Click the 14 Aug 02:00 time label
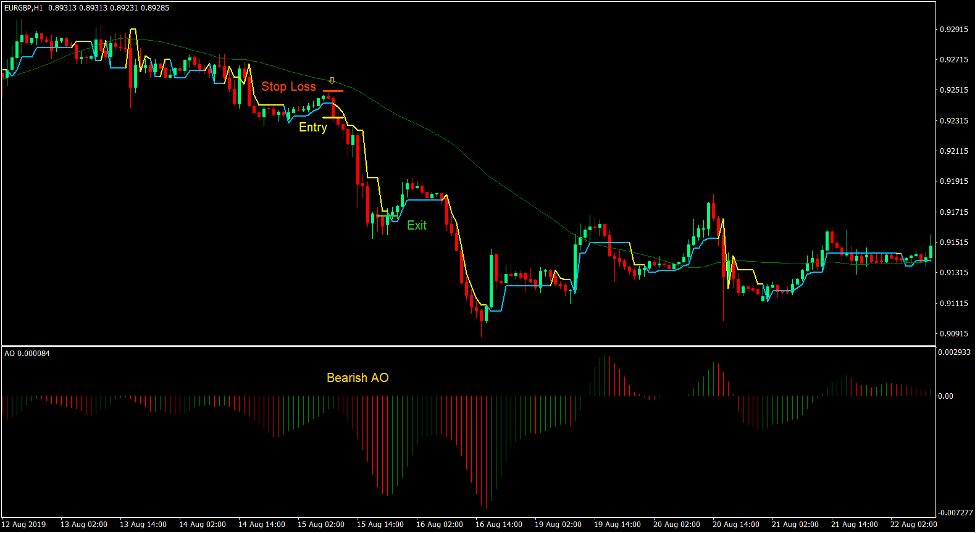Screen dimensions: 977x533 coord(202,525)
